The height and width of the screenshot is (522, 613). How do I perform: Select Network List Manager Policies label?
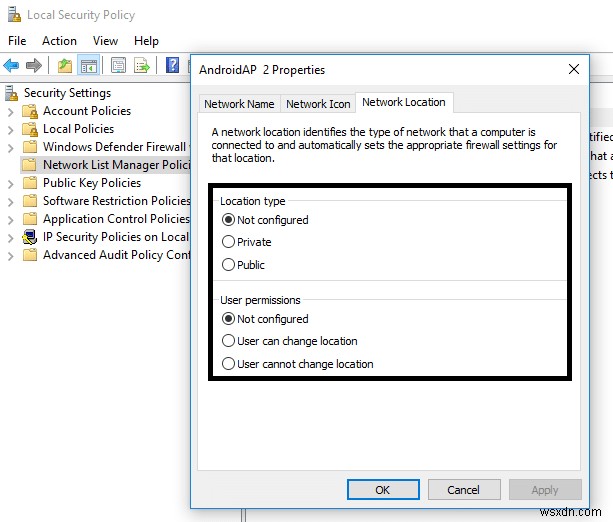(117, 165)
